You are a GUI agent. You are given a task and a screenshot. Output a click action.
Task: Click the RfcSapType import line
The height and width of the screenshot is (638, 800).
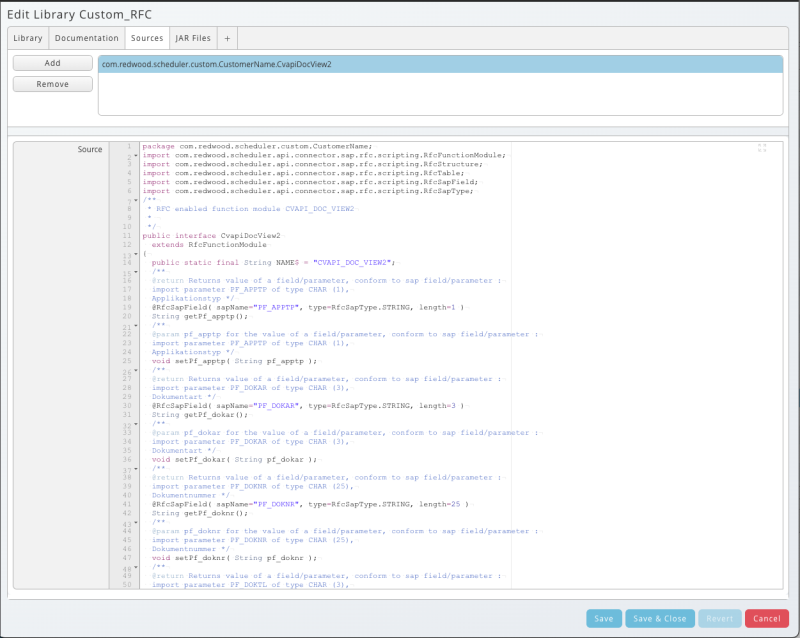(308, 191)
